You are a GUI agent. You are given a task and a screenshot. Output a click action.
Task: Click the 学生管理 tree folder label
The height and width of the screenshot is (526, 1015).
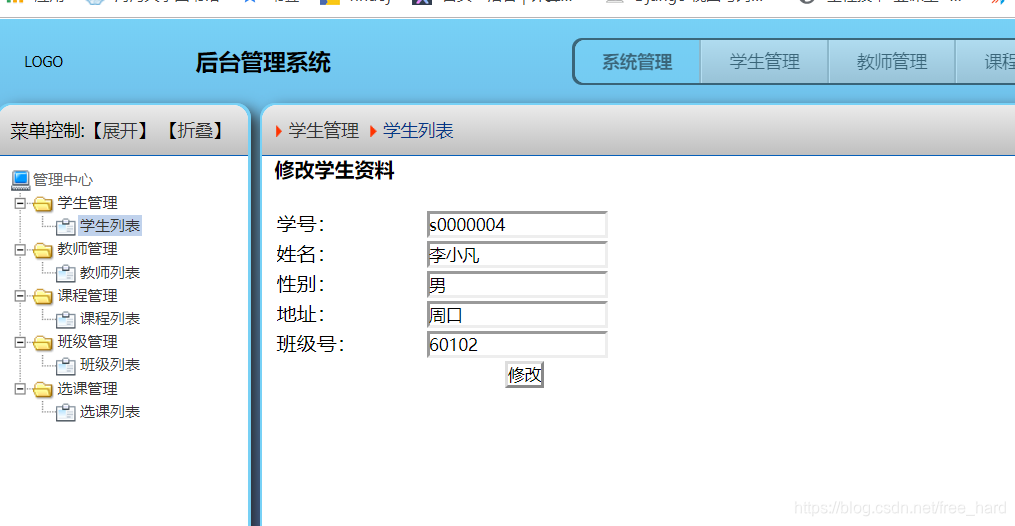[x=87, y=203]
